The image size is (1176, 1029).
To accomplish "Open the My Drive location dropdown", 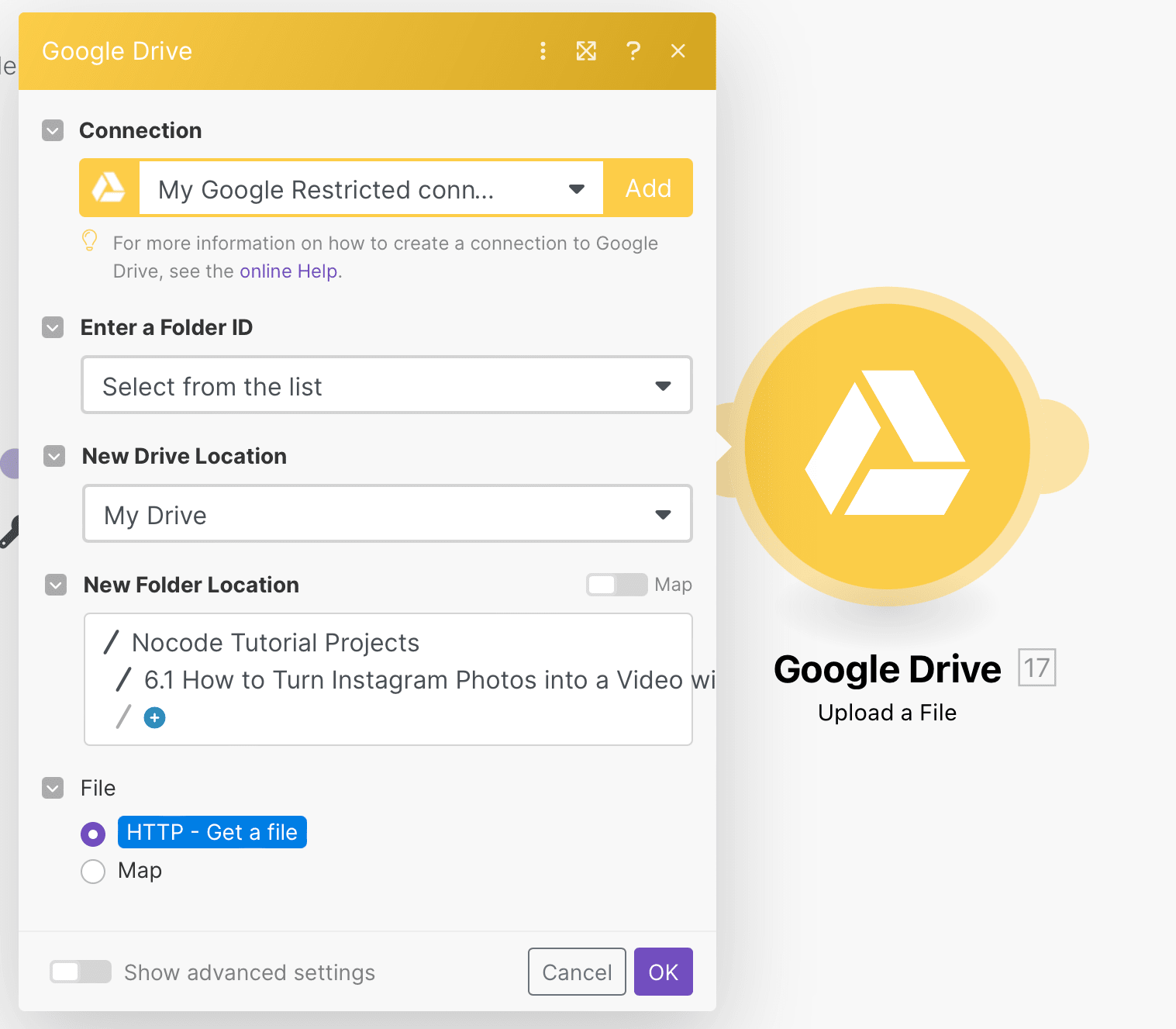I will 663,514.
